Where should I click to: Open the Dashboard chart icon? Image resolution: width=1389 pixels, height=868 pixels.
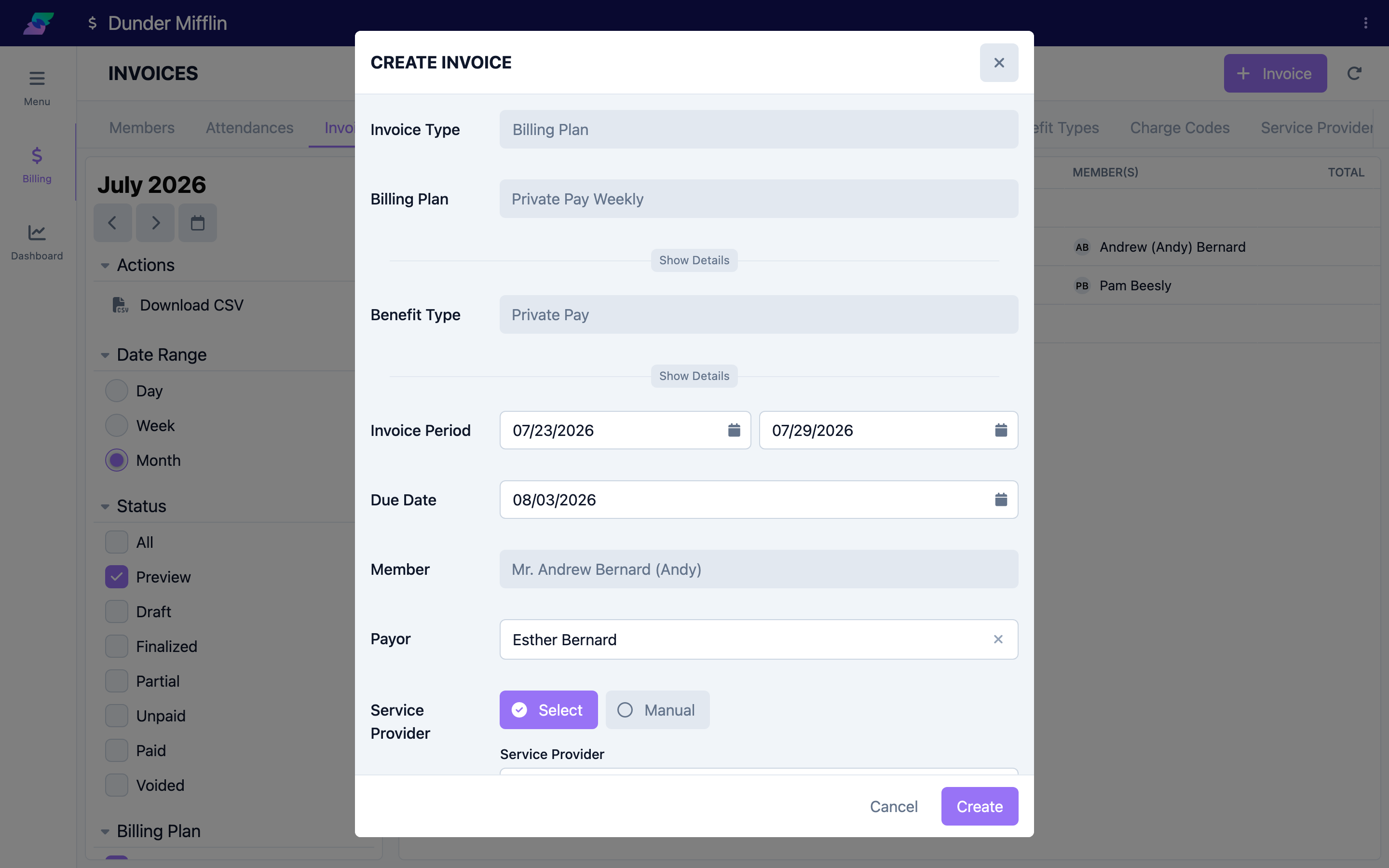tap(37, 232)
